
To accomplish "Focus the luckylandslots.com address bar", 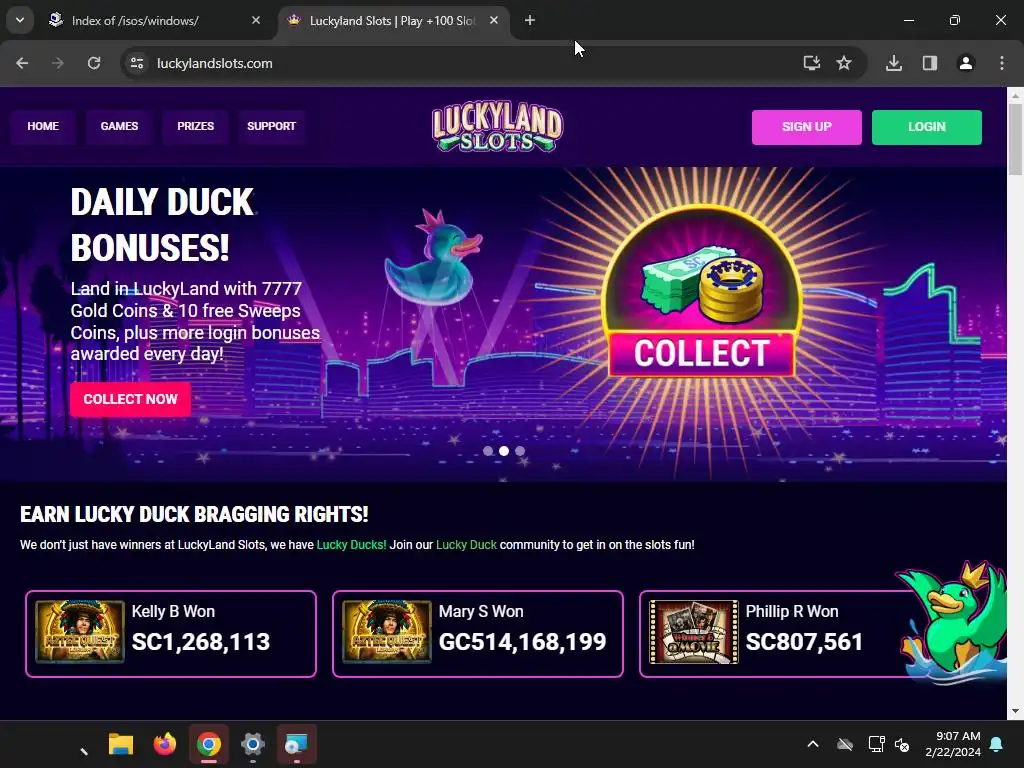I will click(457, 63).
